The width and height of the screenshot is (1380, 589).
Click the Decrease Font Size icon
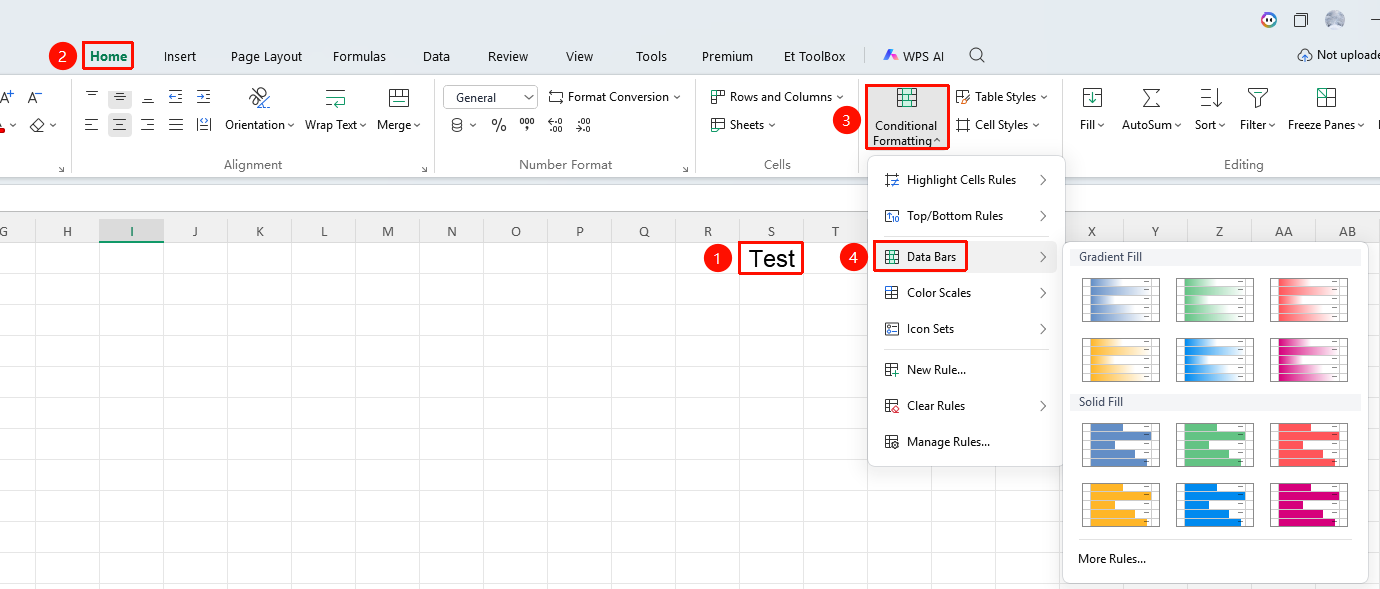pyautogui.click(x=35, y=97)
